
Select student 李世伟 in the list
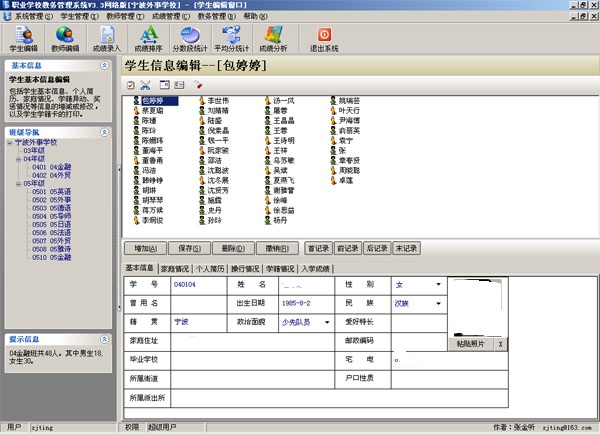coord(214,101)
